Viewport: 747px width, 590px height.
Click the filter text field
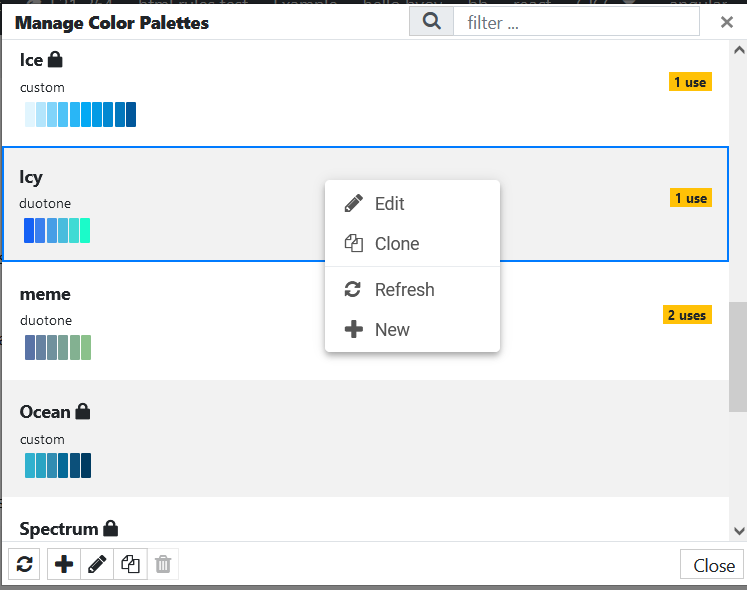pyautogui.click(x=576, y=22)
